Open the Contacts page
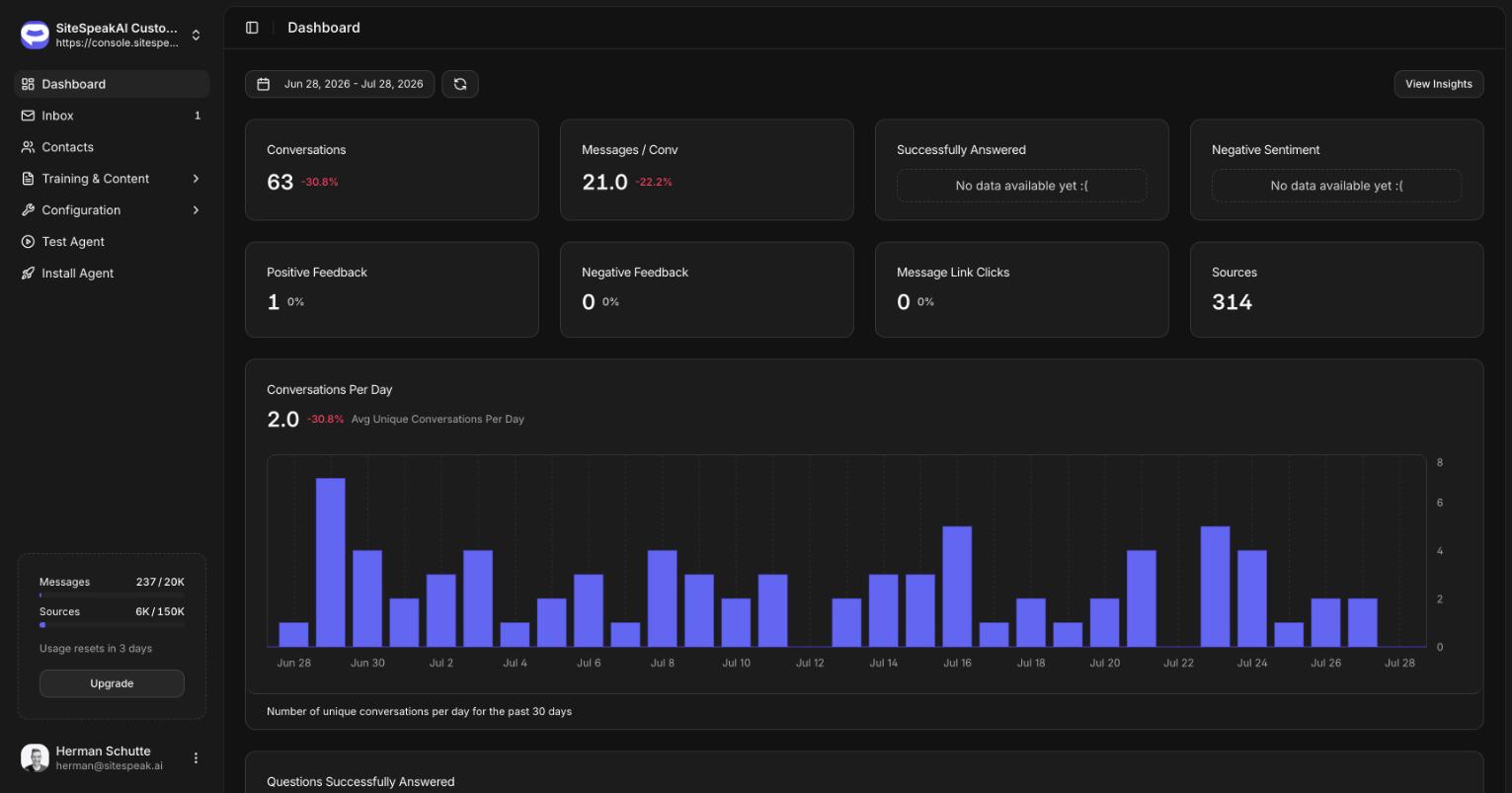Image resolution: width=1512 pixels, height=793 pixels. [112, 147]
